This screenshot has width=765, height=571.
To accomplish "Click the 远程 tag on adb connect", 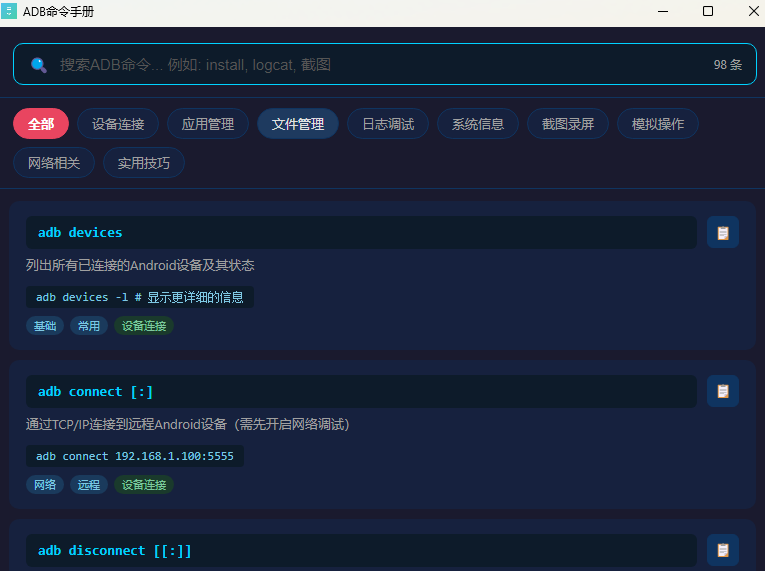I will [x=89, y=485].
